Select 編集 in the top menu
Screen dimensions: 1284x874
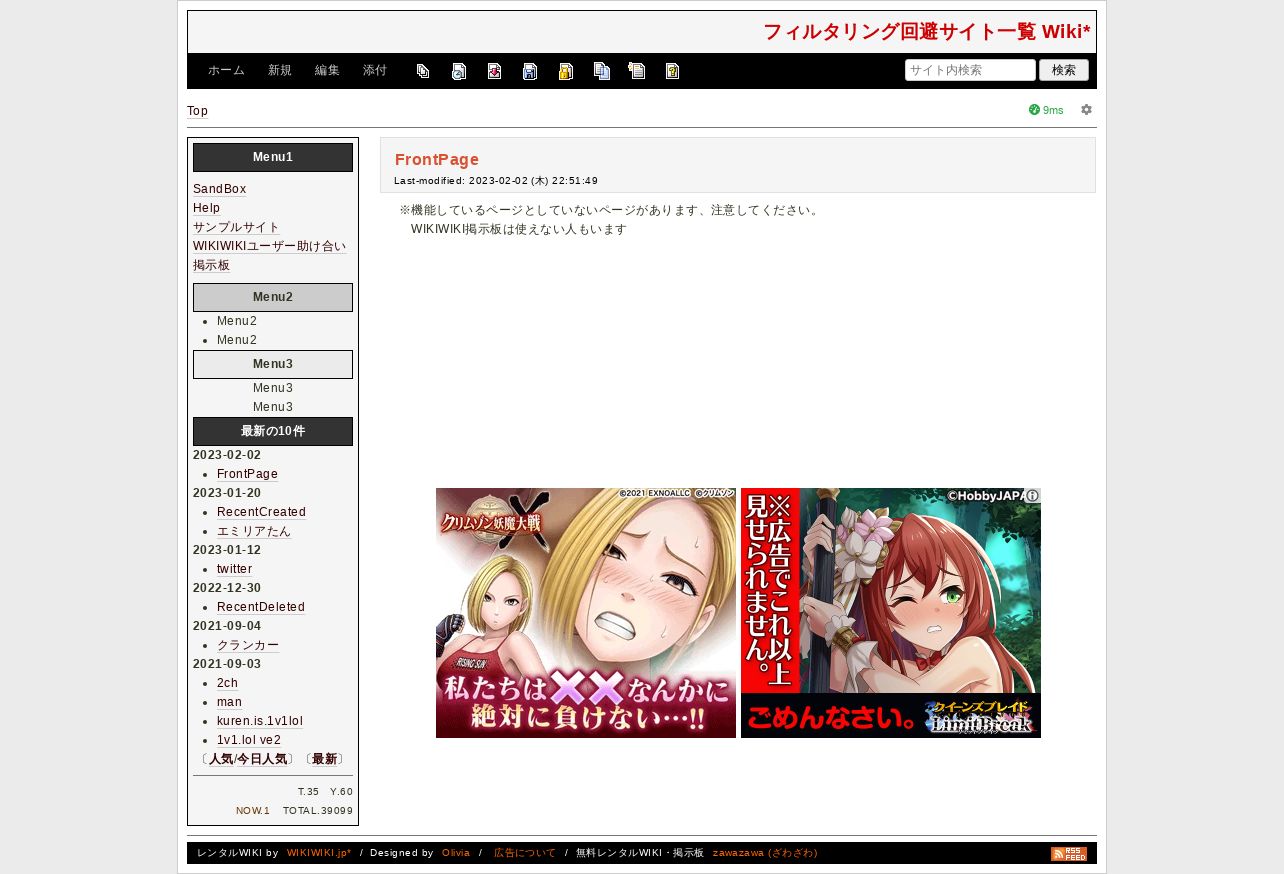coord(327,71)
